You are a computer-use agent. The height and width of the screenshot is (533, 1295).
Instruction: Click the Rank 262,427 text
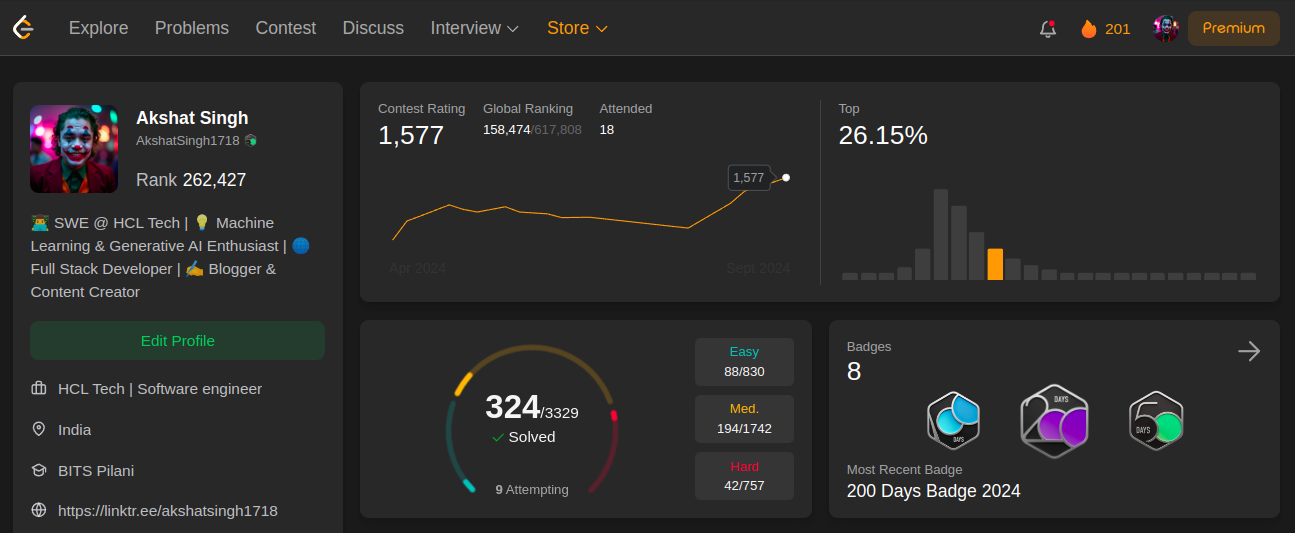point(191,180)
